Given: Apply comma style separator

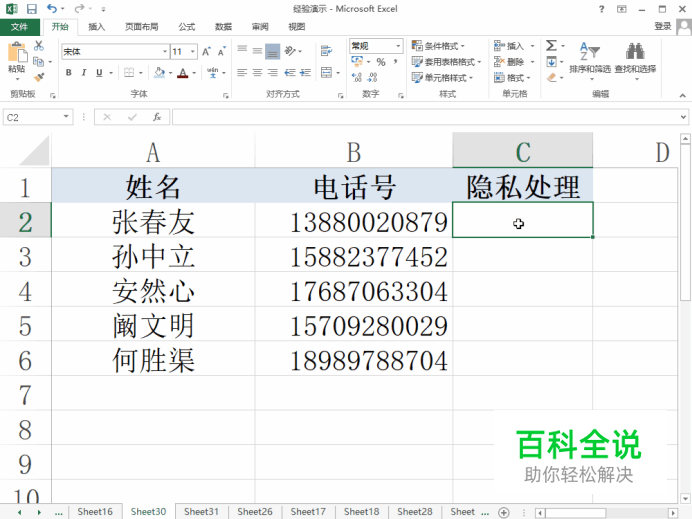Looking at the screenshot, I should [395, 62].
